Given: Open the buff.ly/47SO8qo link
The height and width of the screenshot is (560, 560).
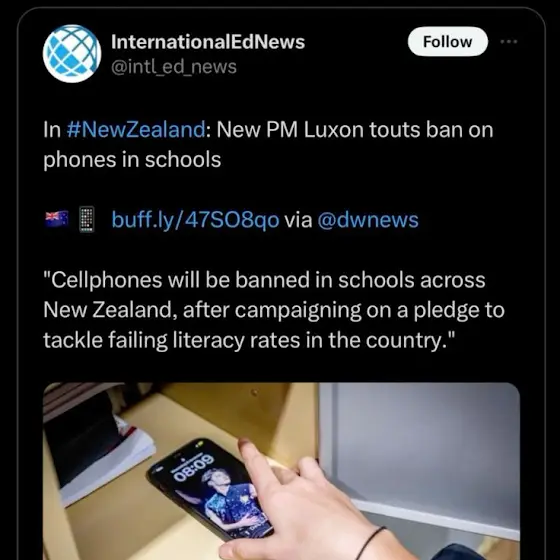Looking at the screenshot, I should pos(195,220).
